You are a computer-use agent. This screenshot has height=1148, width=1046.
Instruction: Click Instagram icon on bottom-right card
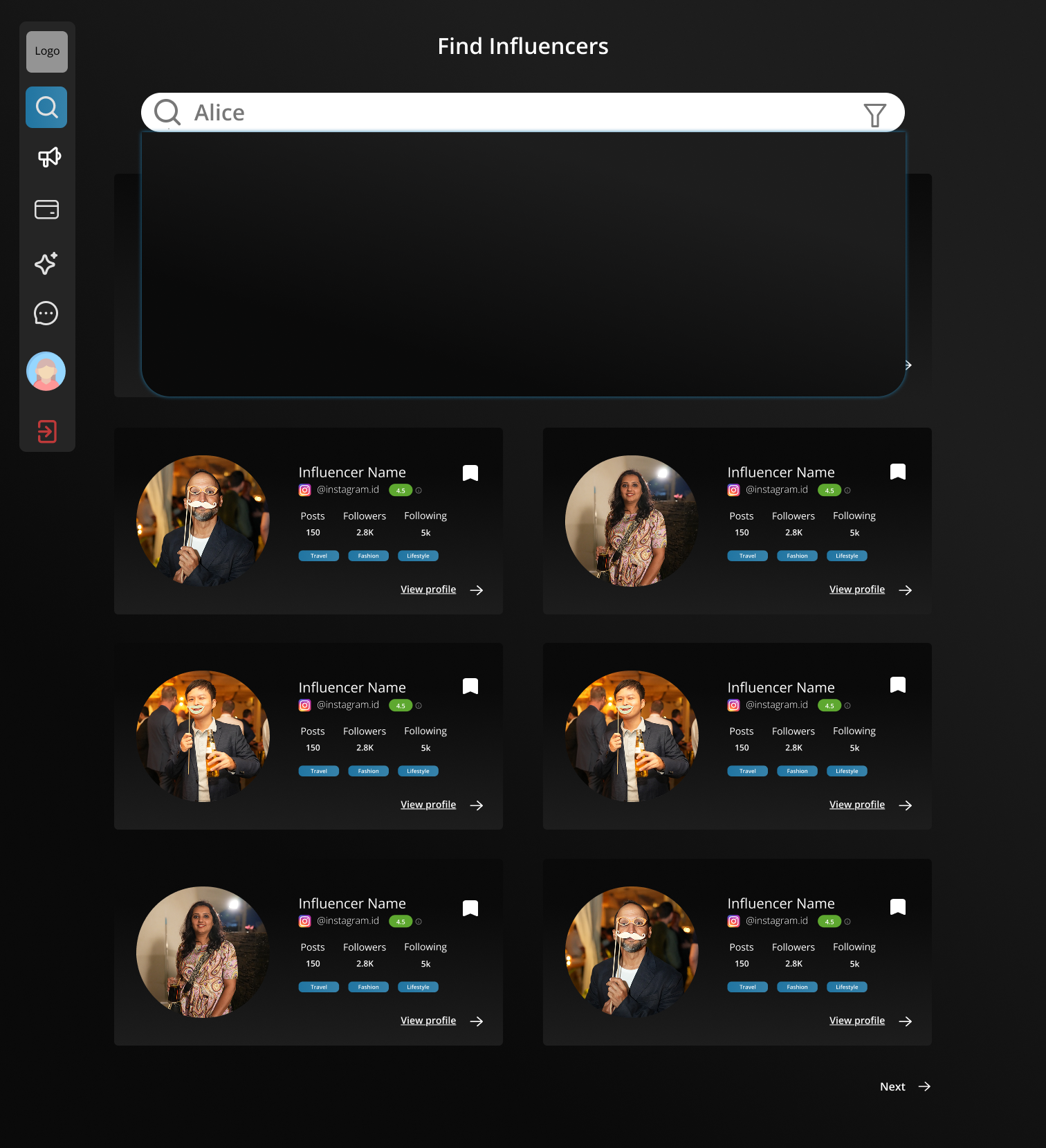point(734,921)
